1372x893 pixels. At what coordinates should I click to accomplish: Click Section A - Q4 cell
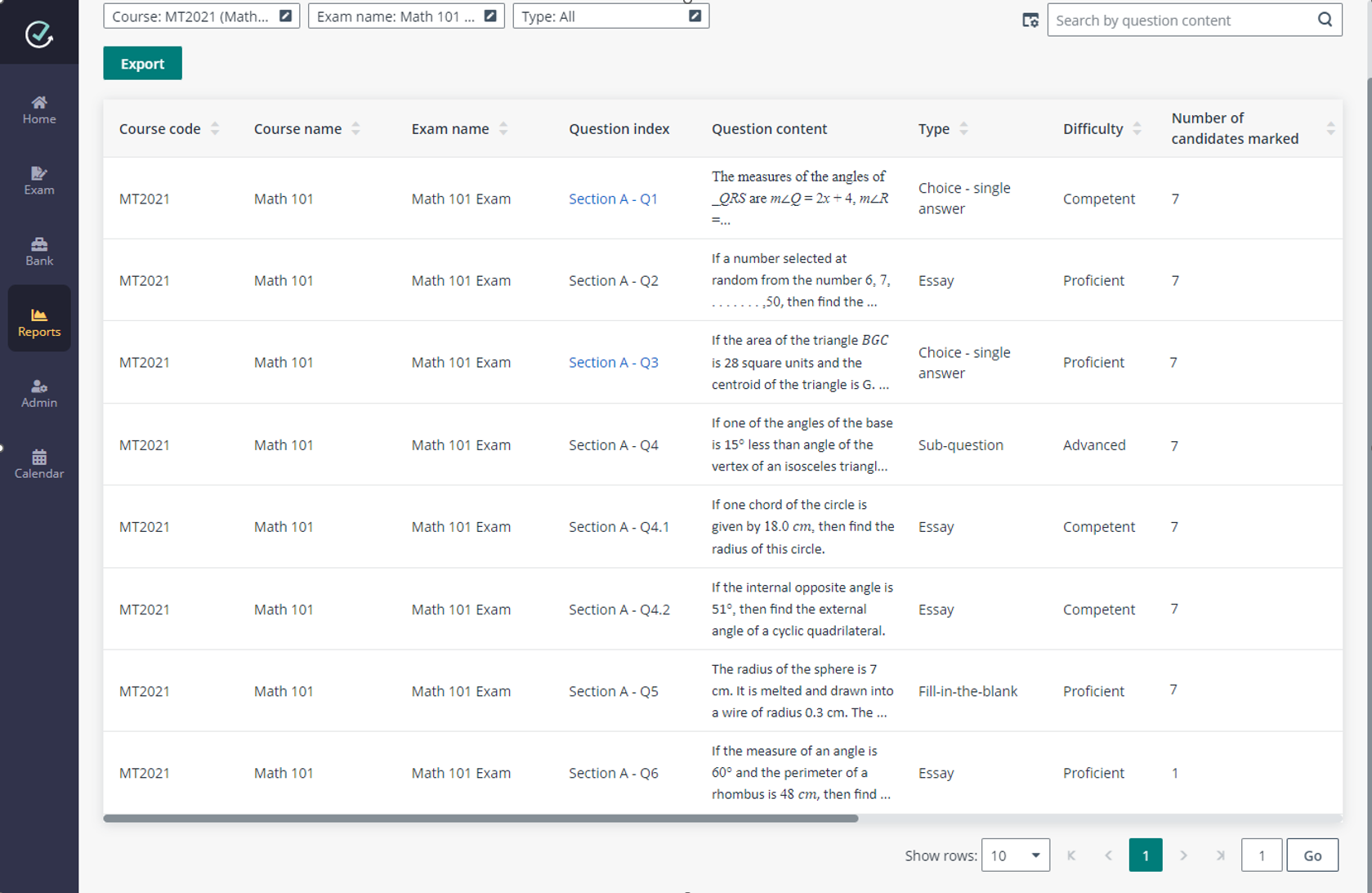coord(613,444)
